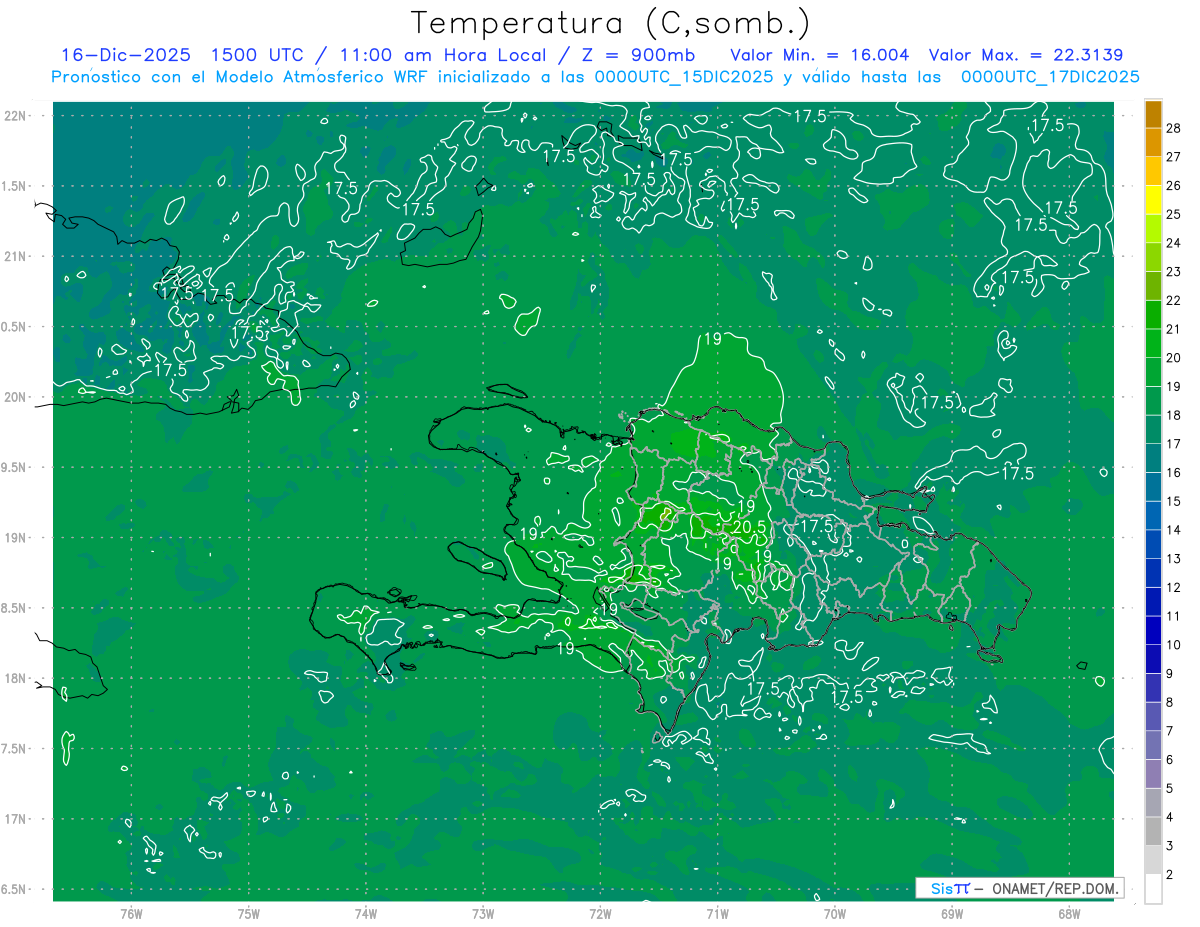Image resolution: width=1200 pixels, height=927 pixels.
Task: Click the dark orange swatch above 28
Action: click(1153, 114)
